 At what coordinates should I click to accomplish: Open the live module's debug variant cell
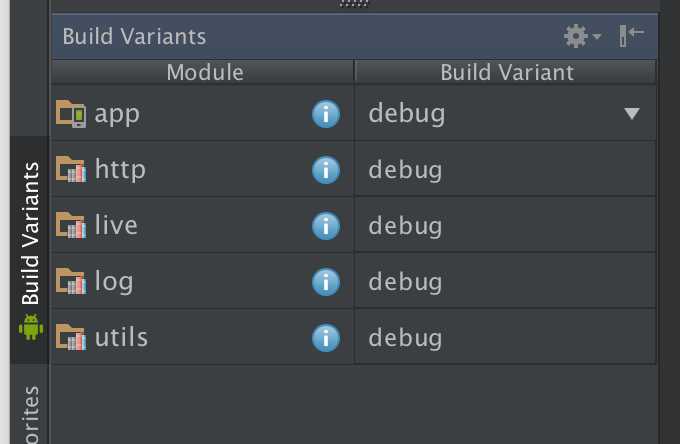coord(505,225)
